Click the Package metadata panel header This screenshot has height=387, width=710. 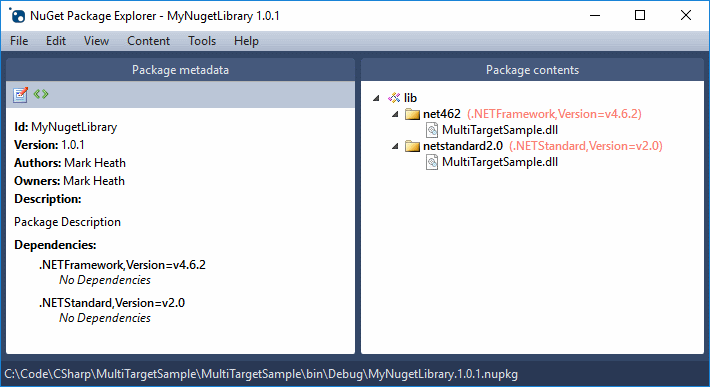click(180, 70)
